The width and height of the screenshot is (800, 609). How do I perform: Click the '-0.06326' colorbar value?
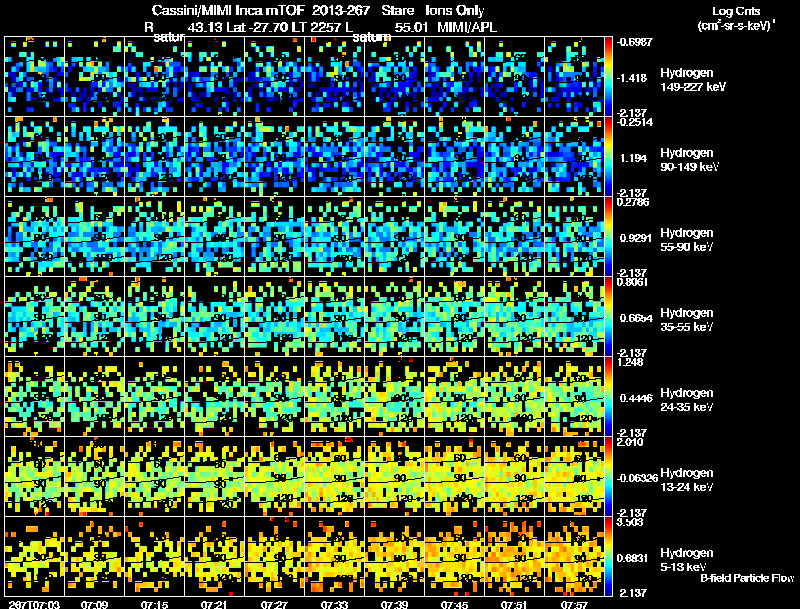637,478
